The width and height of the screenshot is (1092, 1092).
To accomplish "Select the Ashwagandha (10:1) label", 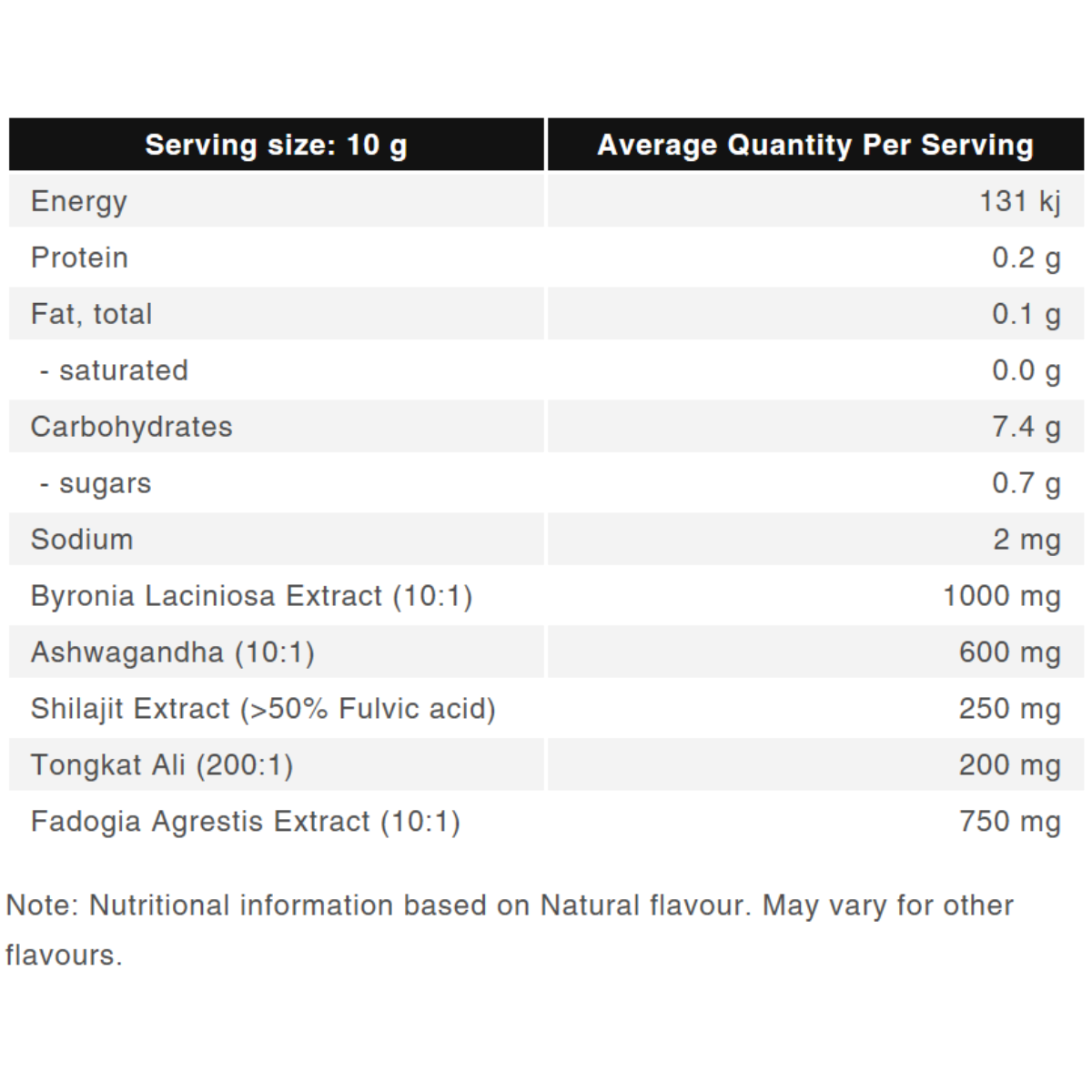I will pos(172,652).
